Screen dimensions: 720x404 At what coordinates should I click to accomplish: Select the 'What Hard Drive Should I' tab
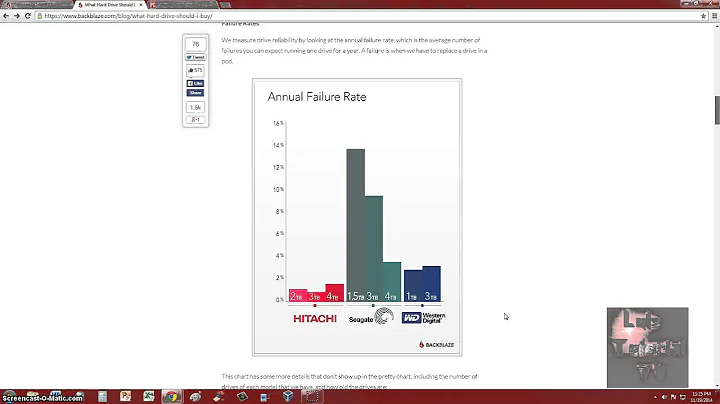(108, 5)
